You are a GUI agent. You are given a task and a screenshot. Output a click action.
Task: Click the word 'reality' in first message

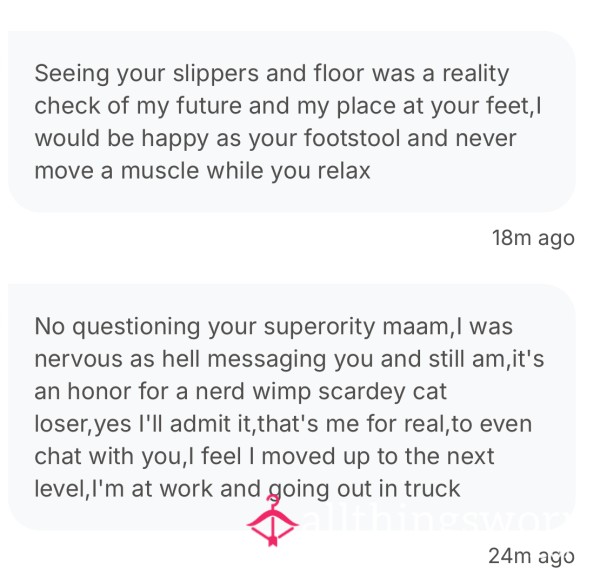pos(476,73)
